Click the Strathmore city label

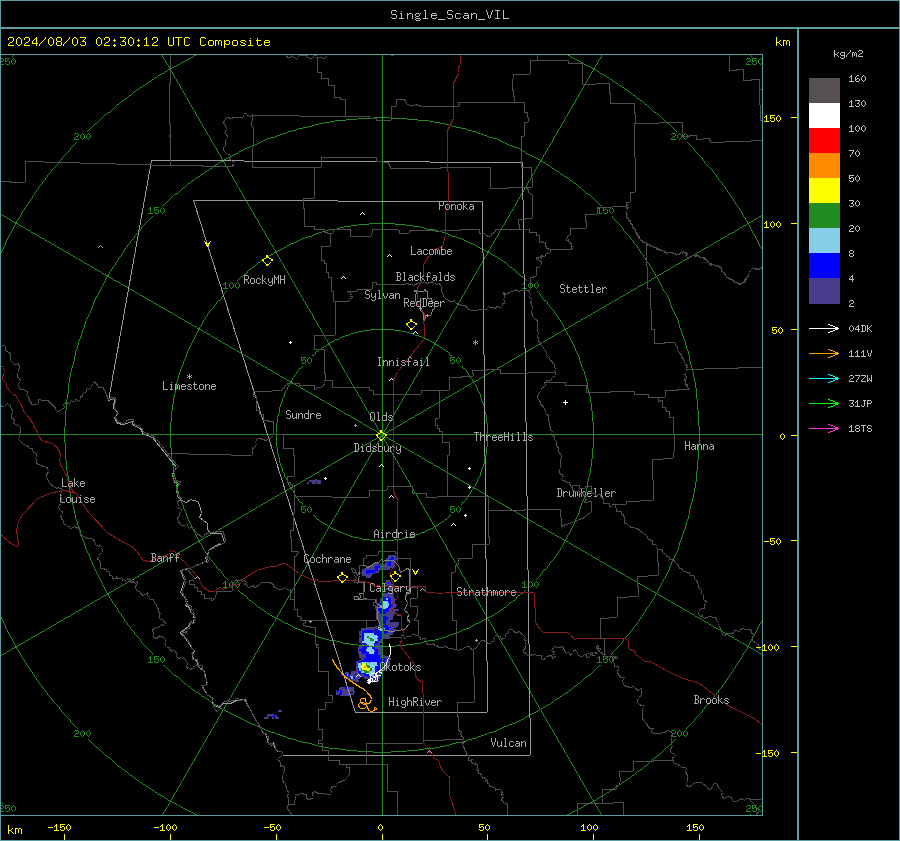tap(486, 592)
